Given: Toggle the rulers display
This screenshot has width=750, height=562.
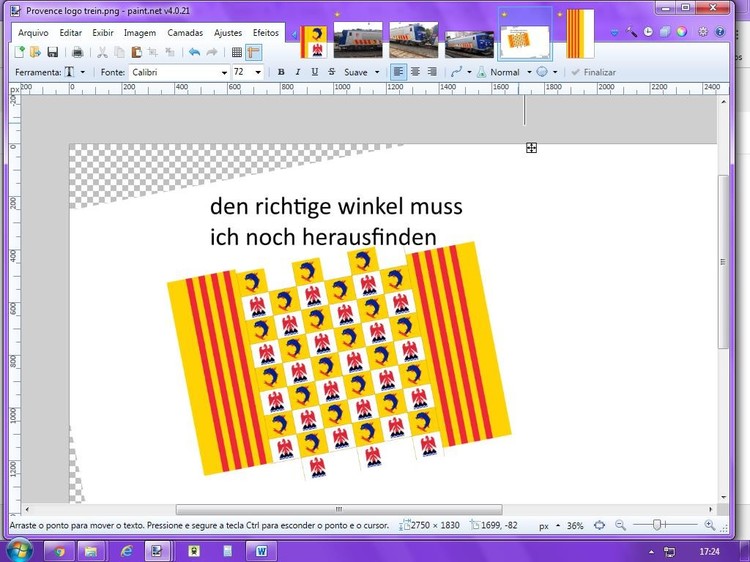Looking at the screenshot, I should pyautogui.click(x=254, y=52).
